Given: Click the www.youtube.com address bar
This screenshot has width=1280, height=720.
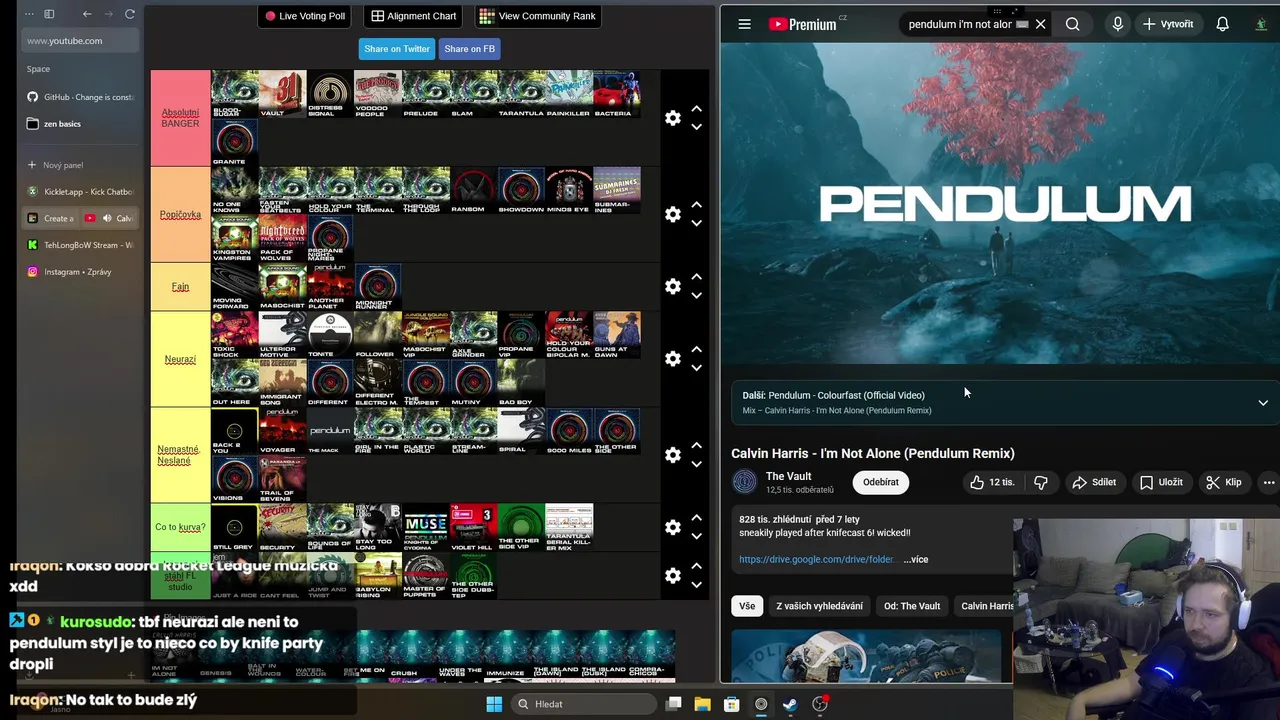Looking at the screenshot, I should [80, 41].
